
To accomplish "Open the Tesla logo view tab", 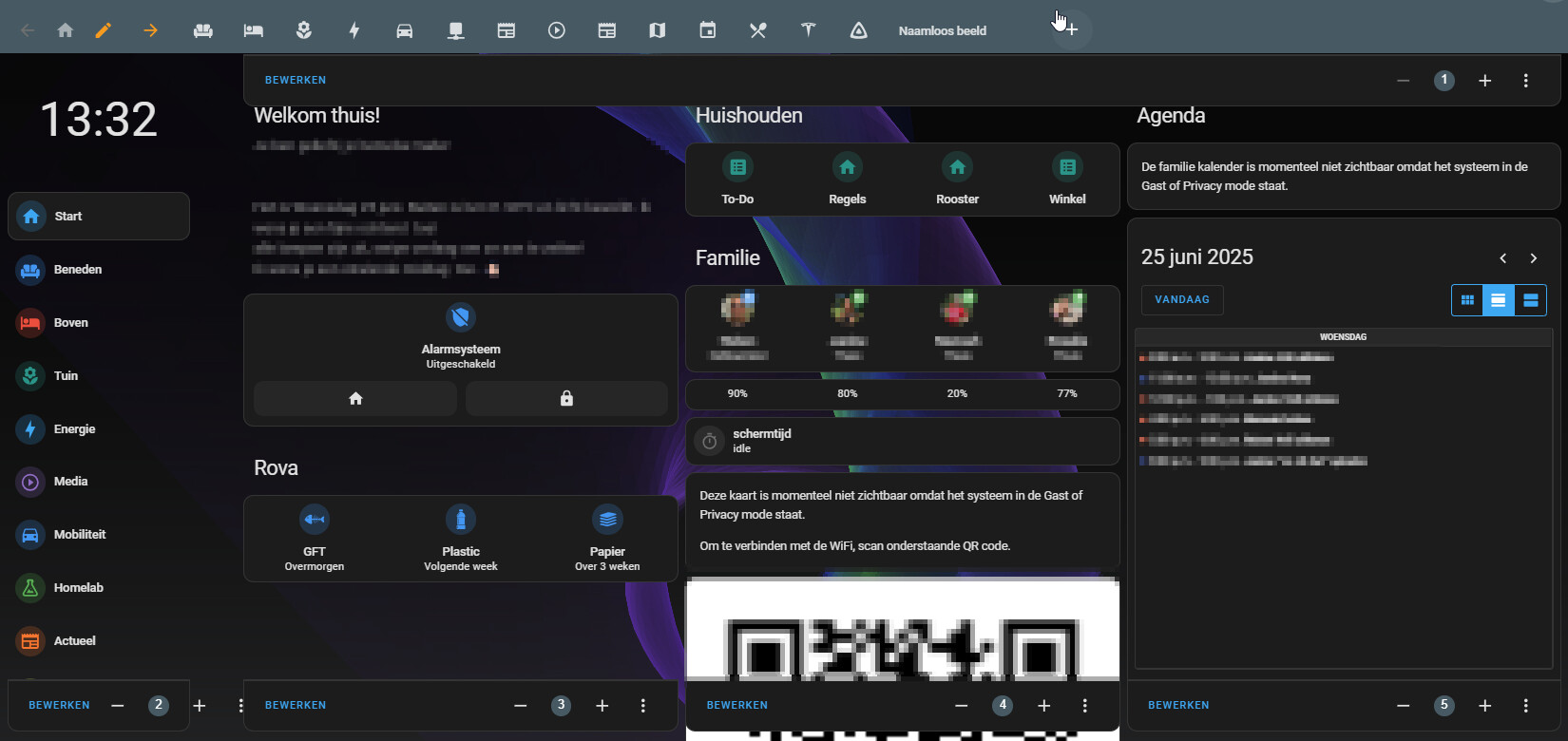I will pos(808,30).
